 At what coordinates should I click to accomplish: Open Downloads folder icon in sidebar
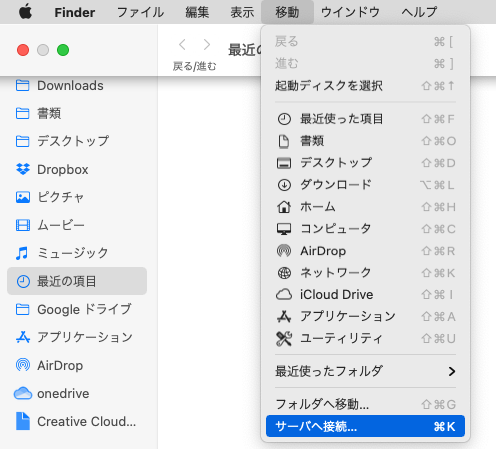(x=23, y=85)
